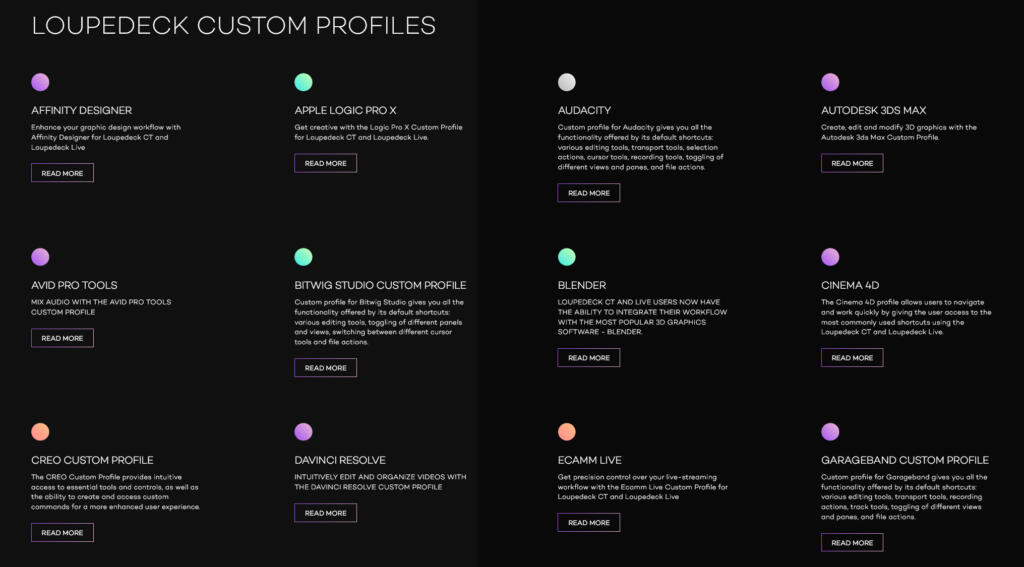
Task: Click the Bitwig Studio Custom Profile title
Action: pos(380,285)
